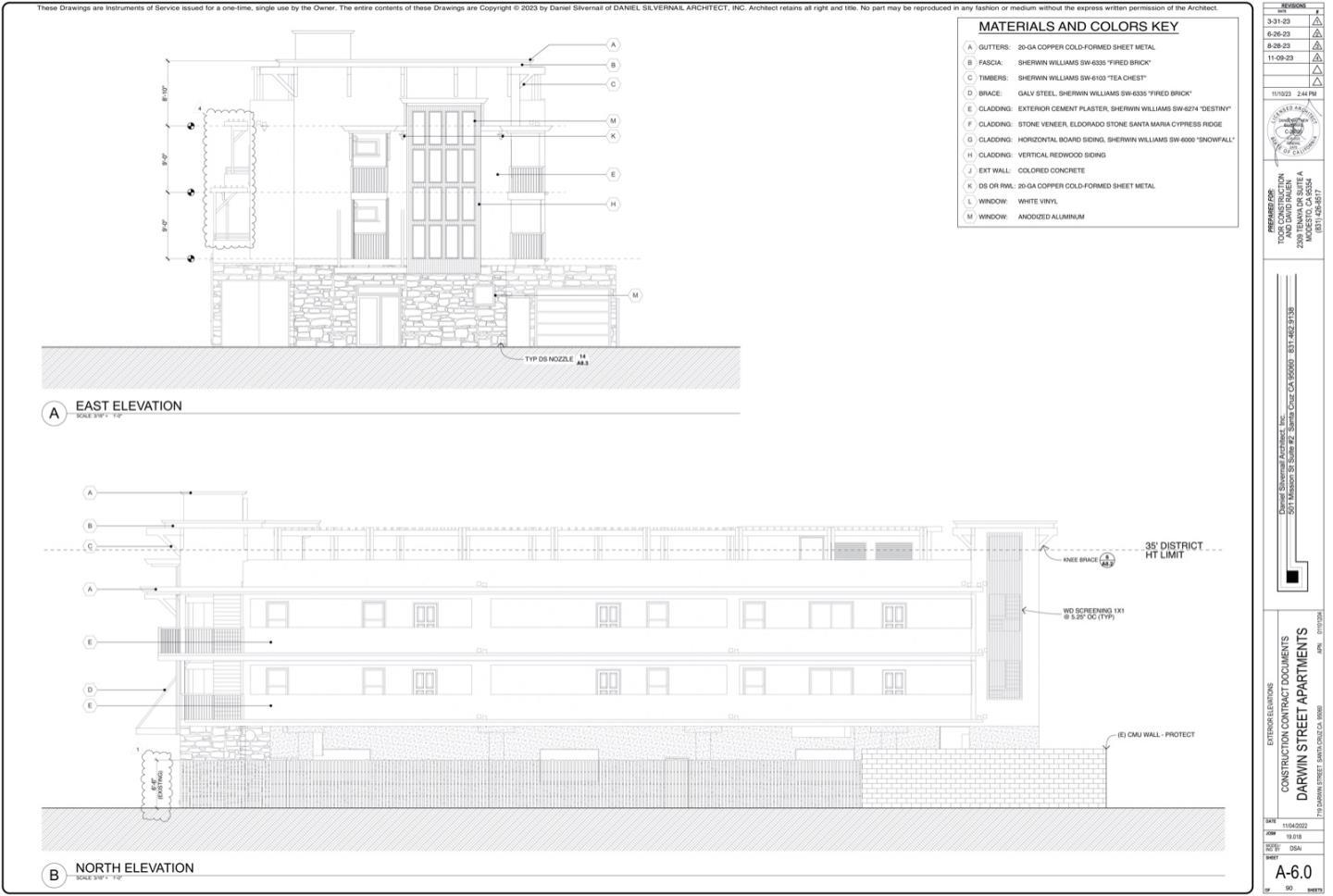Image resolution: width=1333 pixels, height=896 pixels.
Task: Click callout bubble H on east elevation
Action: point(613,205)
